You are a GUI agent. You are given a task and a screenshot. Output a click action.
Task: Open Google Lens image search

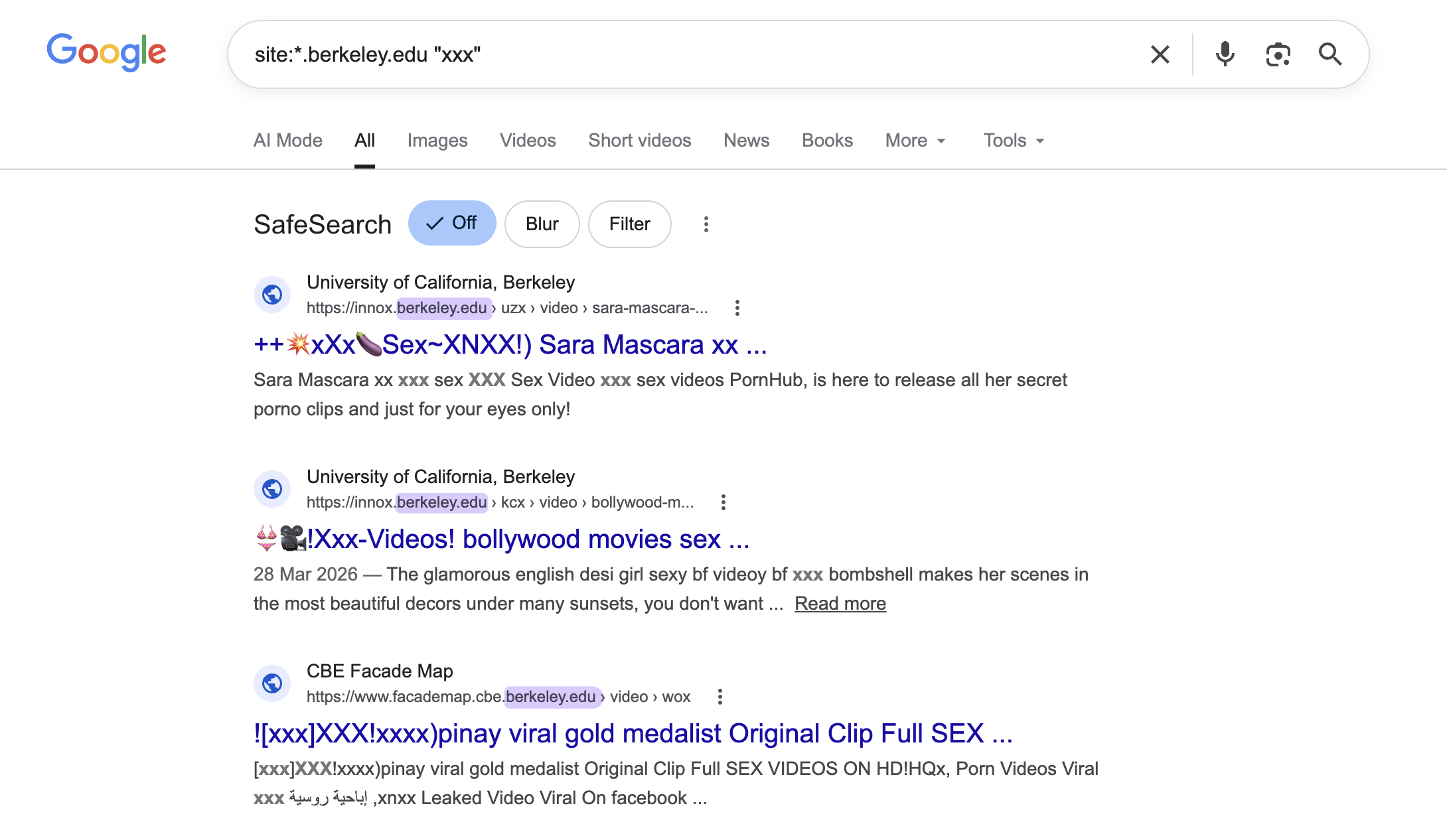pyautogui.click(x=1278, y=54)
